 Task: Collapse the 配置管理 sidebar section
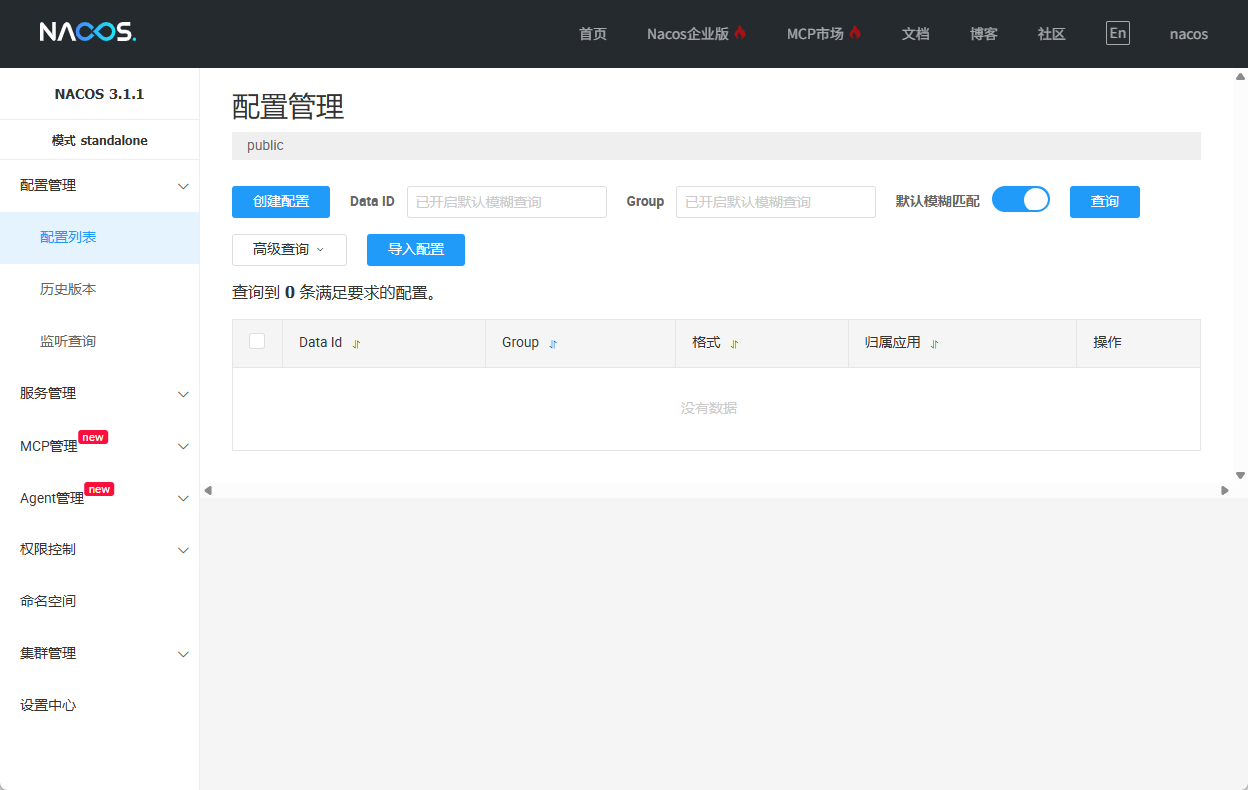point(99,186)
